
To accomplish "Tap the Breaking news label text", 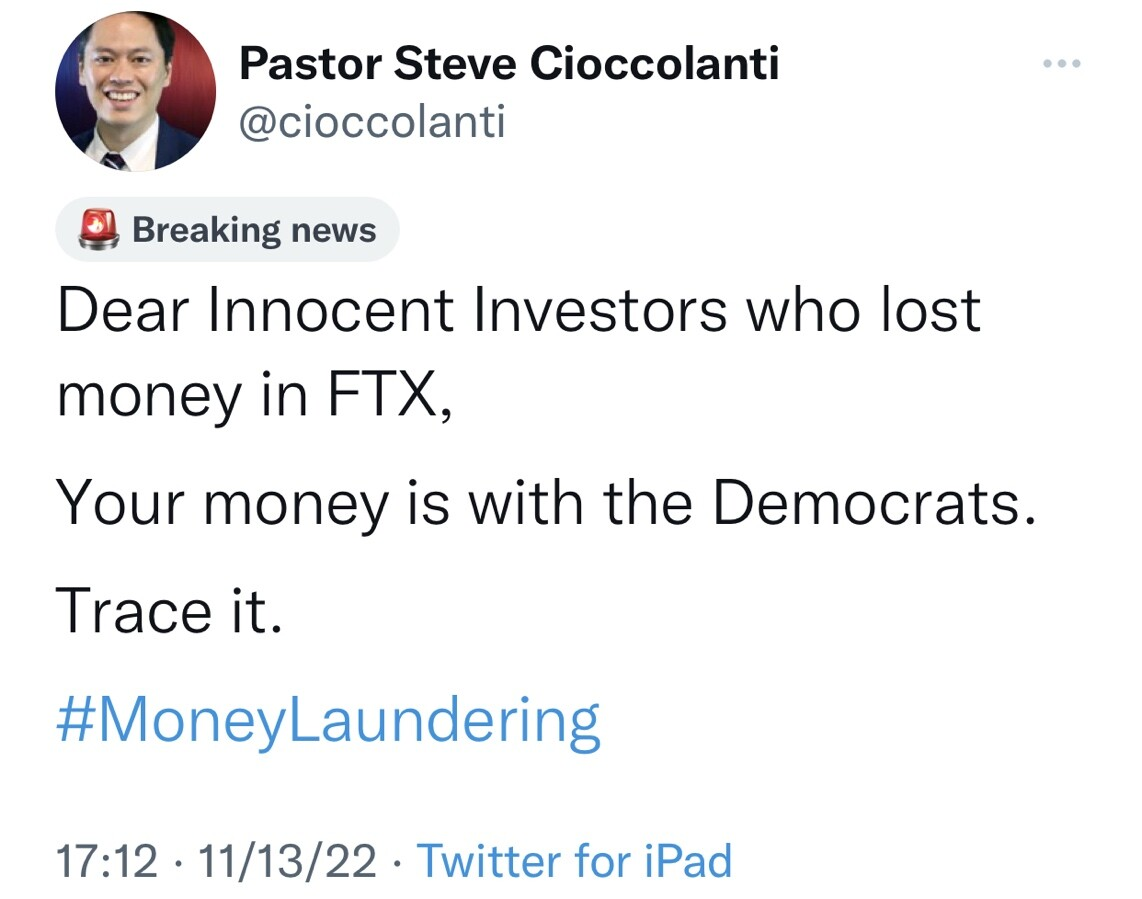I will coord(254,230).
